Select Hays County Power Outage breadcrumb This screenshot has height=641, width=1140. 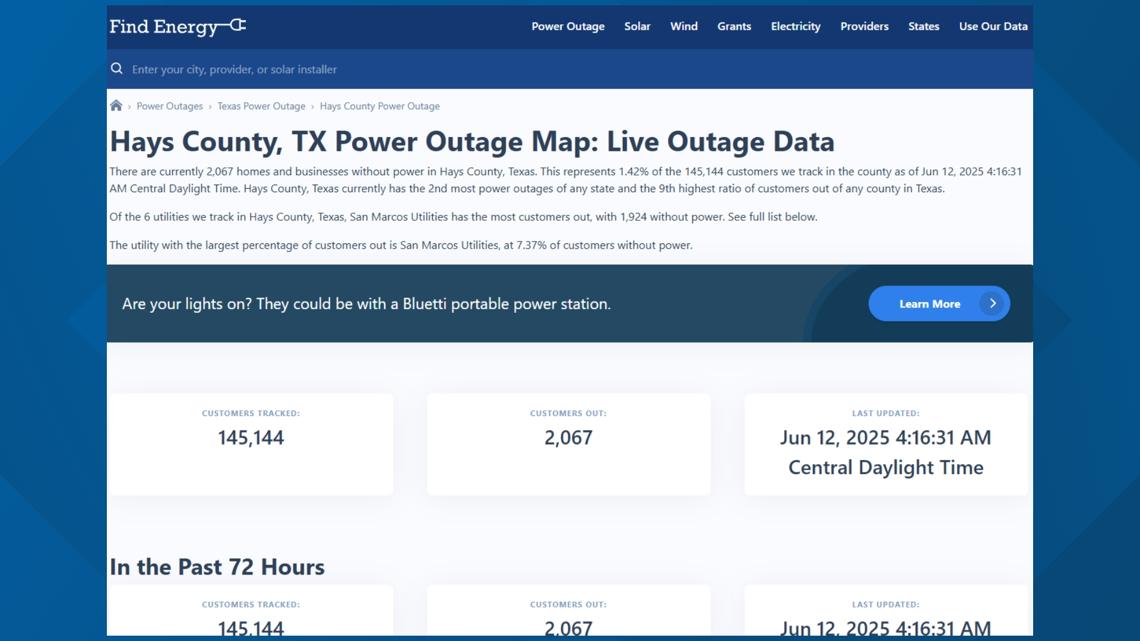click(x=380, y=106)
